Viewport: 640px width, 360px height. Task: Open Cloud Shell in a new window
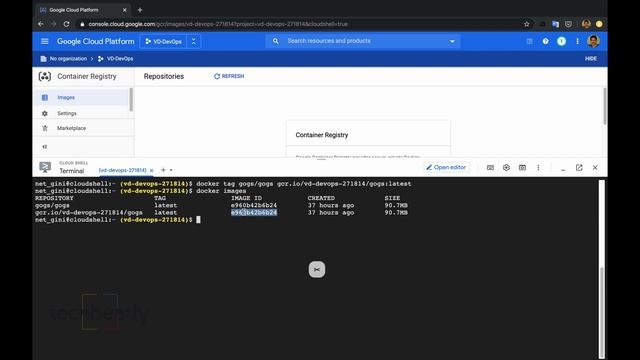pyautogui.click(x=579, y=168)
